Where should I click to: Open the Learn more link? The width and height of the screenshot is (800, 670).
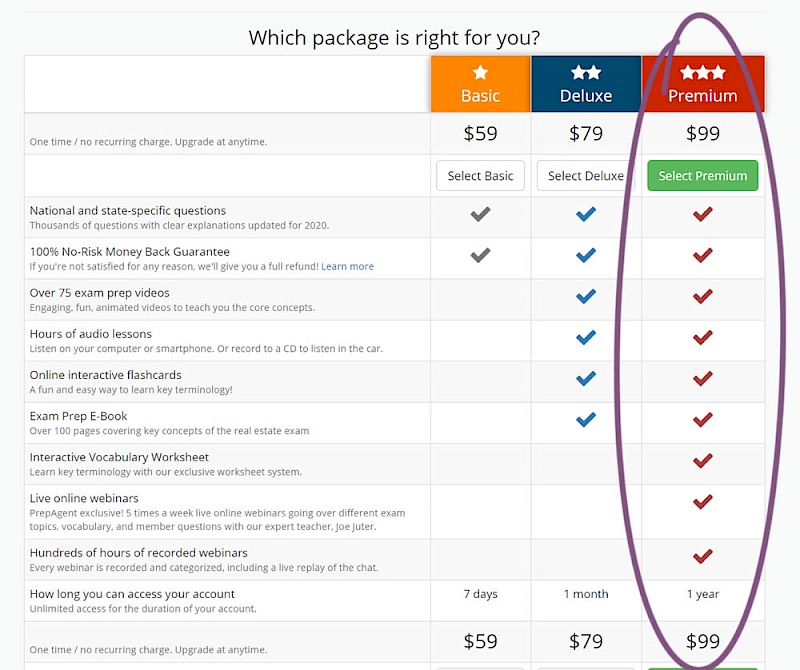[347, 267]
